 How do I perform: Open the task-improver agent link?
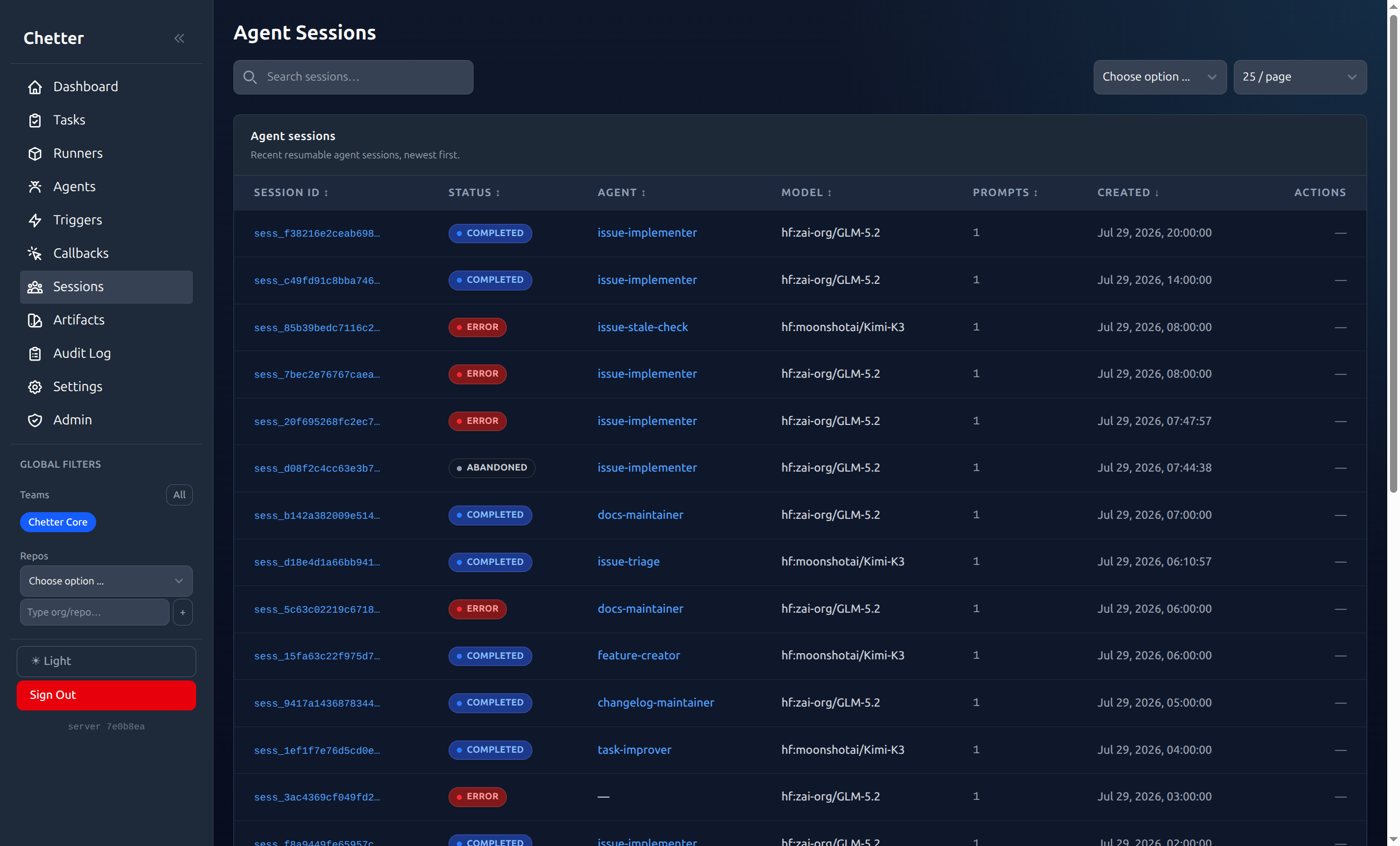[x=634, y=749]
